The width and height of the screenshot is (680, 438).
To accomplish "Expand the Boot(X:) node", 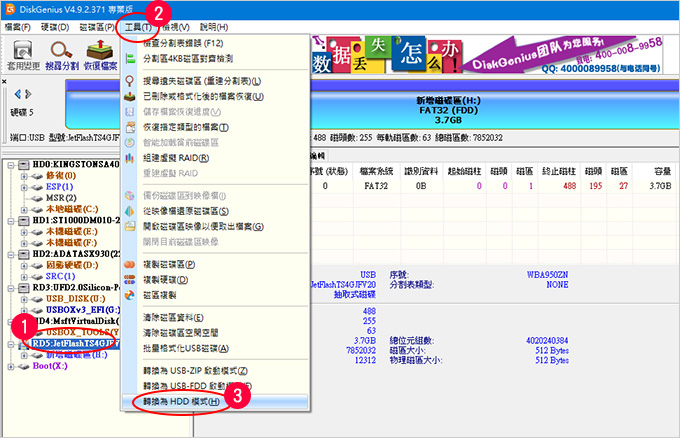I will [x=11, y=367].
